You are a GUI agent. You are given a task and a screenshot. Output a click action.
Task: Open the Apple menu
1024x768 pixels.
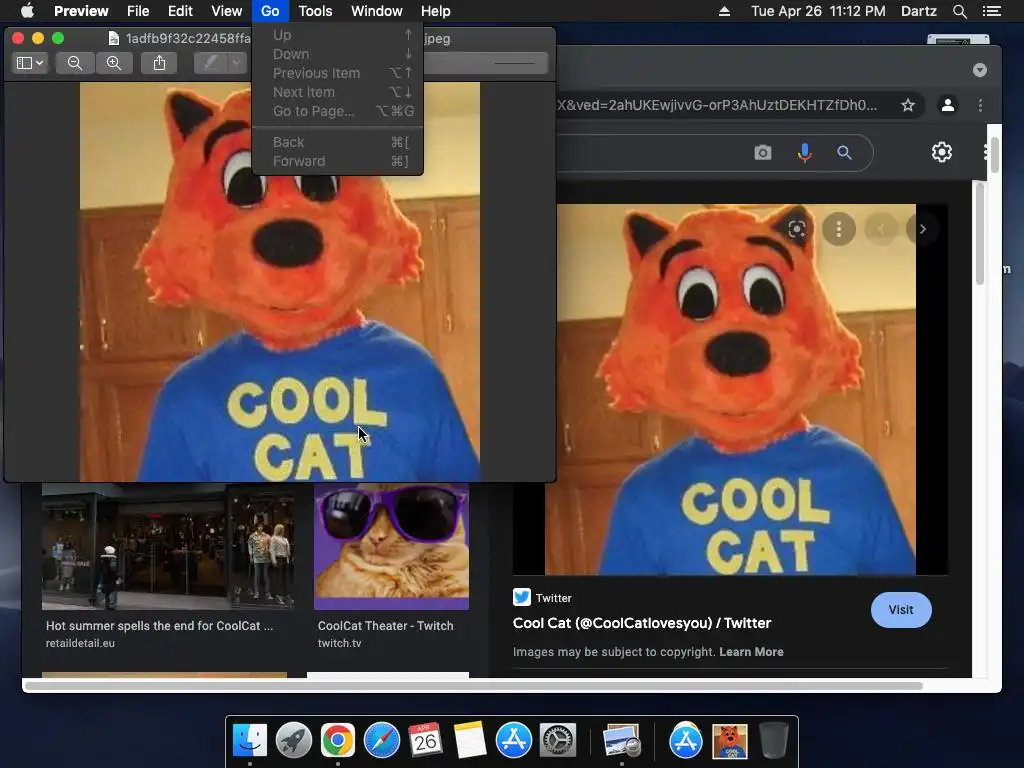point(27,11)
